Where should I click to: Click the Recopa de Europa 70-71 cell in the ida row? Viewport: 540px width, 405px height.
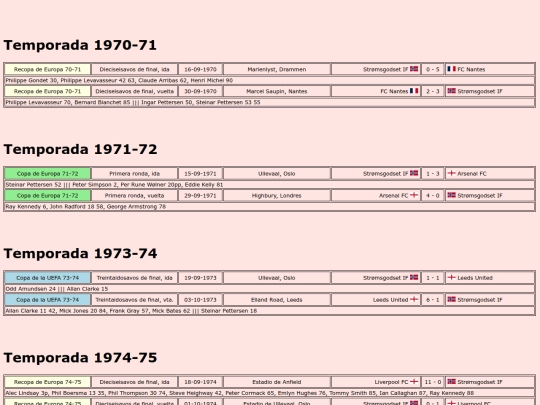48,69
